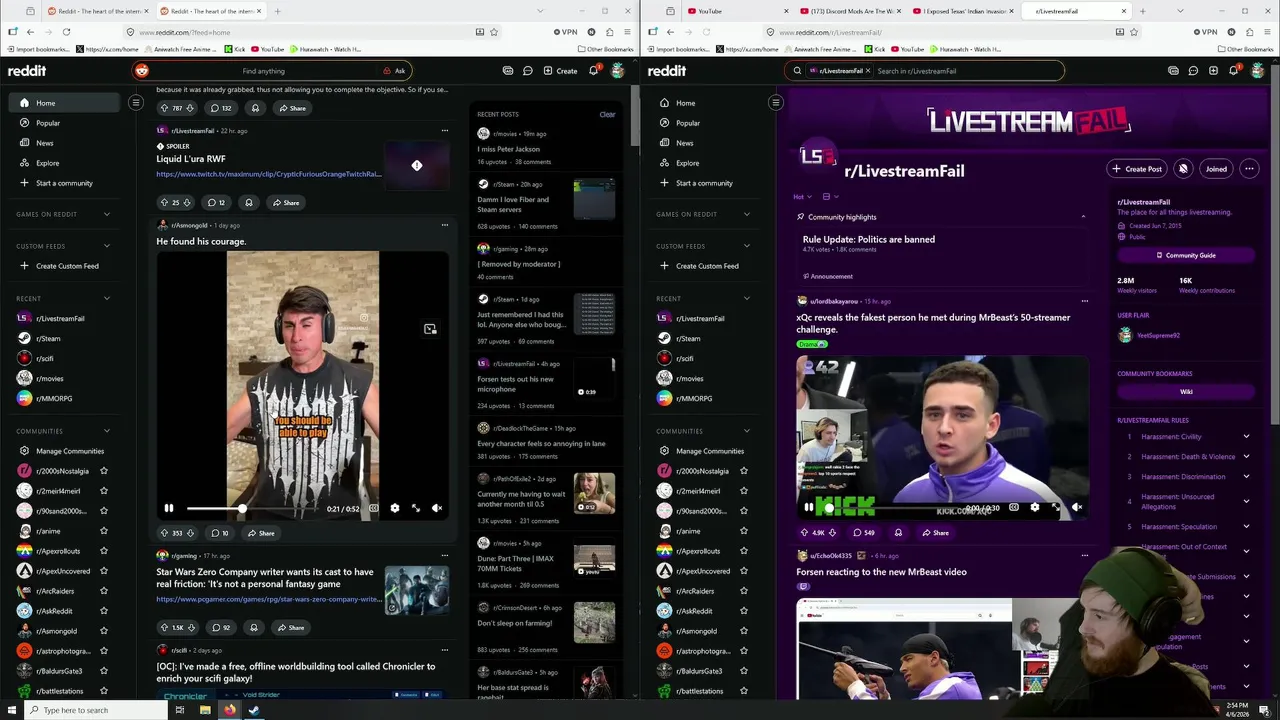1280x720 pixels.
Task: Collapse Games on Reddit section in left window
Action: pos(106,214)
